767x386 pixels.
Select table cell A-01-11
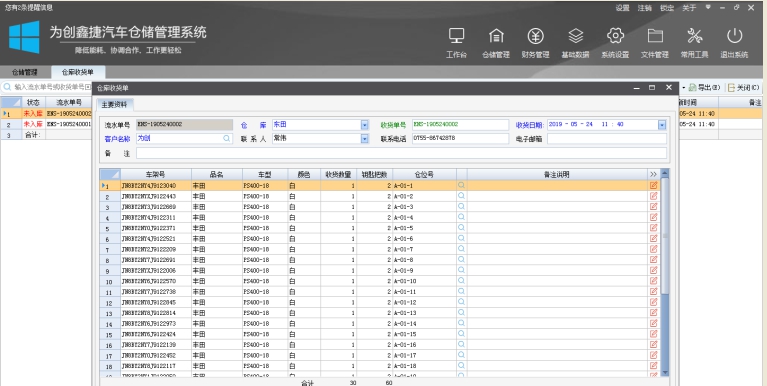tap(424, 292)
